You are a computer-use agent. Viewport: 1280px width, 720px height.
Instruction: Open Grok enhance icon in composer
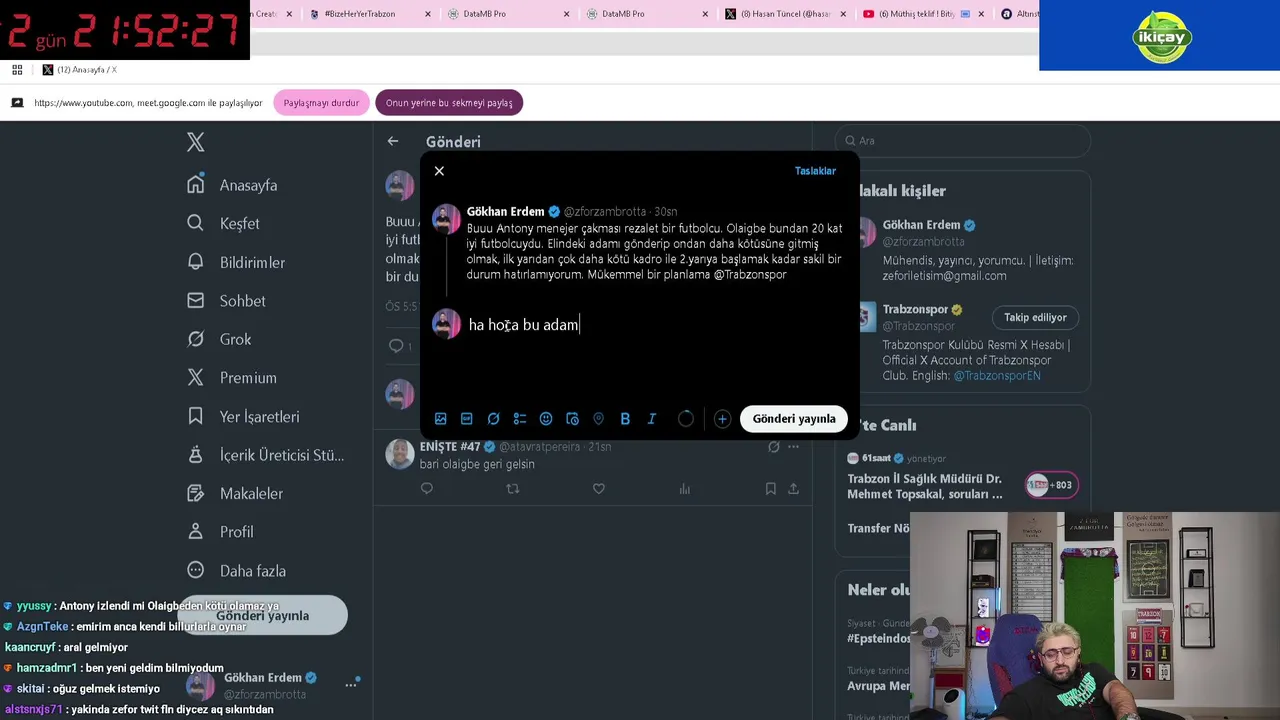pyautogui.click(x=493, y=419)
